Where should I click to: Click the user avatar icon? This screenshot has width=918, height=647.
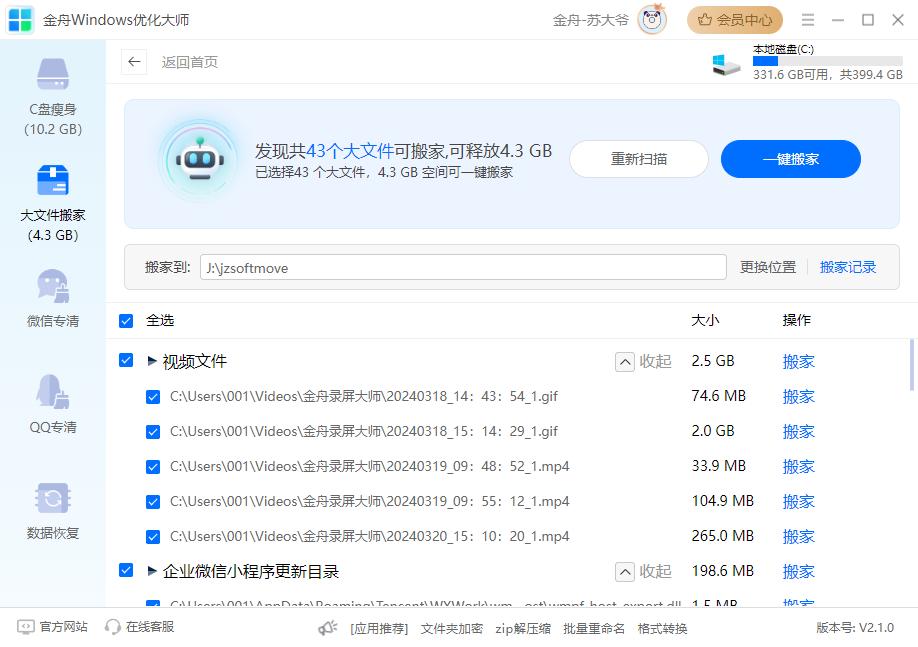click(x=652, y=20)
